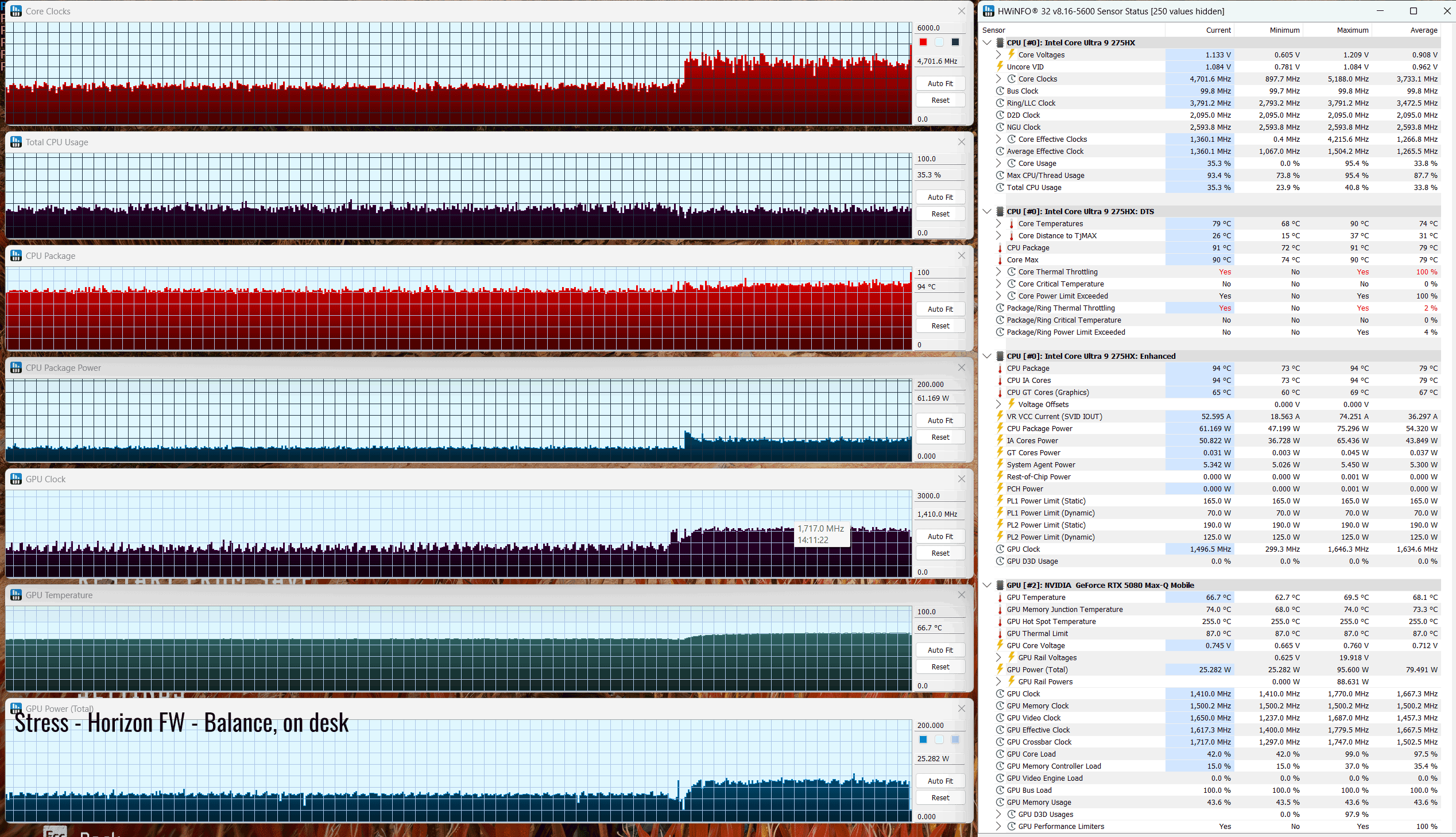Viewport: 1456px width, 837px height.
Task: Expand the GPU Rail Voltages row
Action: pyautogui.click(x=998, y=658)
